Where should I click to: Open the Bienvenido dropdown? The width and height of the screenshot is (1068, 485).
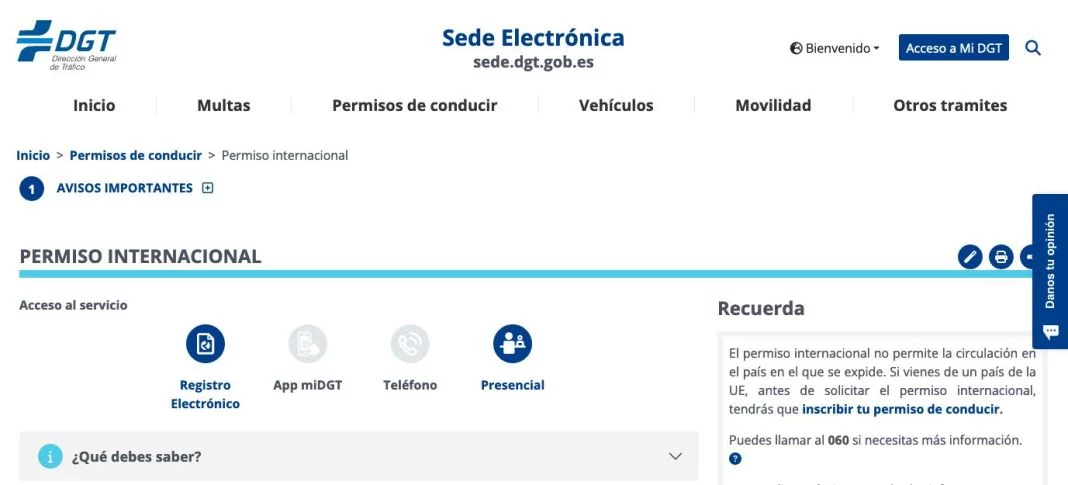(x=835, y=48)
